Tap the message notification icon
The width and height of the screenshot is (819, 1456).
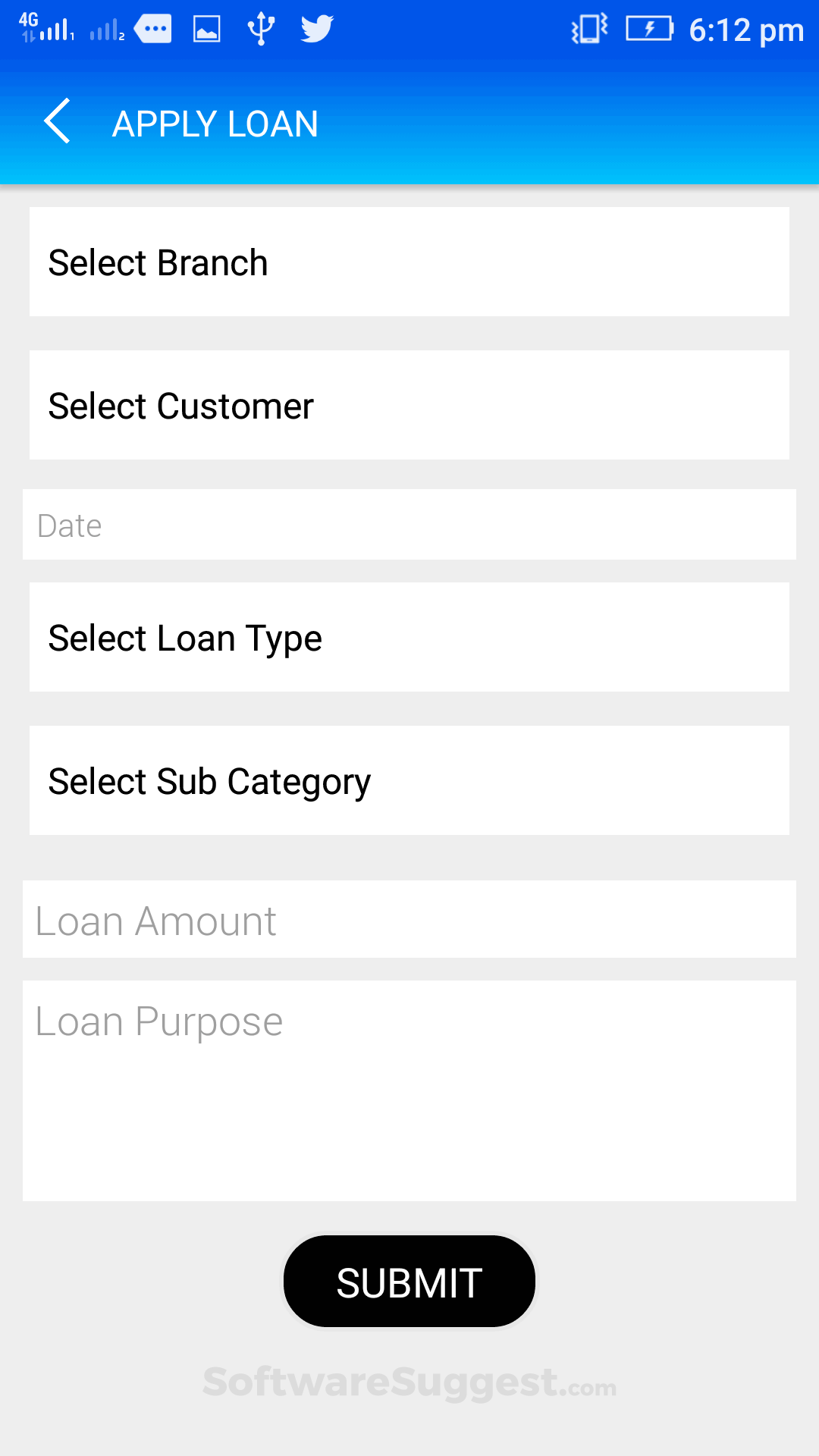coord(153,30)
